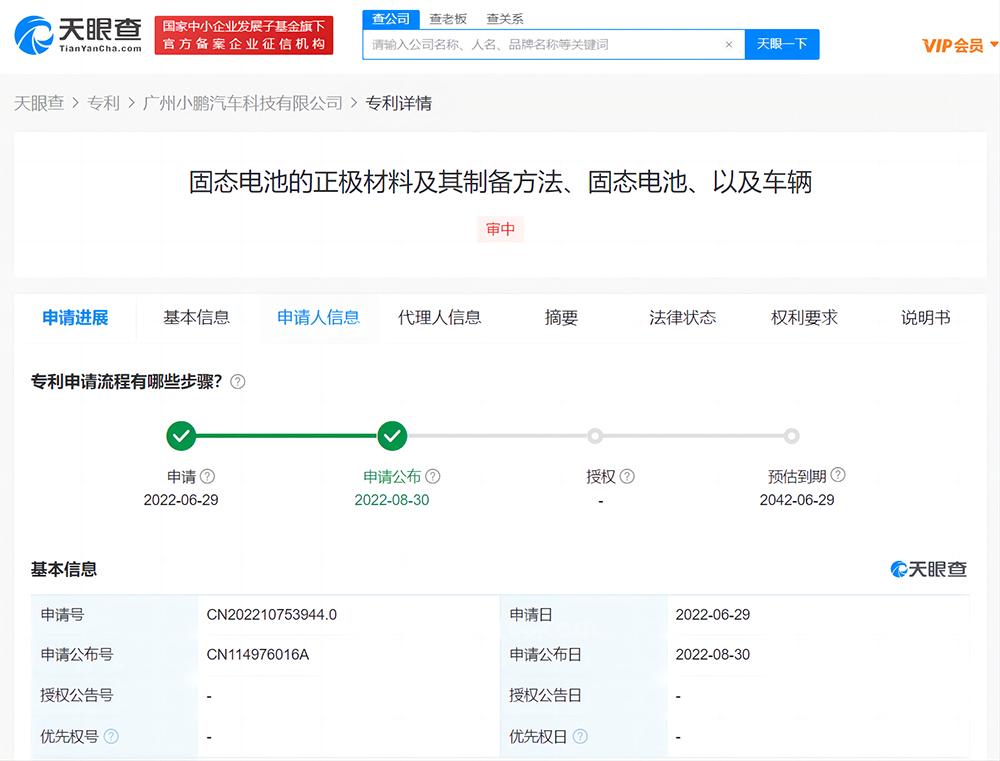
Task: Click the clear X icon in search box
Action: (729, 45)
